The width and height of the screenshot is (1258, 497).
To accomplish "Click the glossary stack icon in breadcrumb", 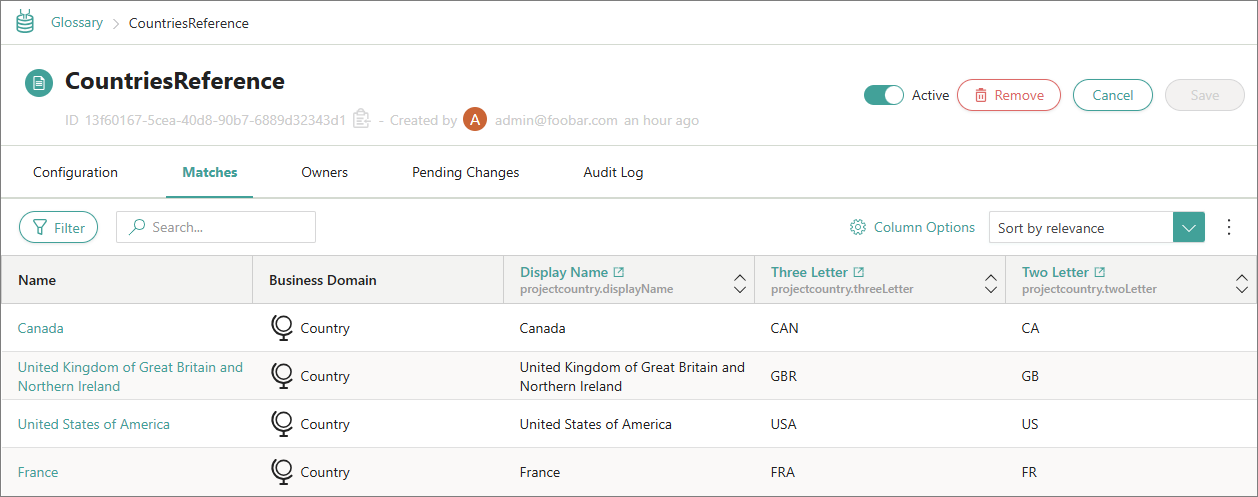I will click(x=26, y=22).
